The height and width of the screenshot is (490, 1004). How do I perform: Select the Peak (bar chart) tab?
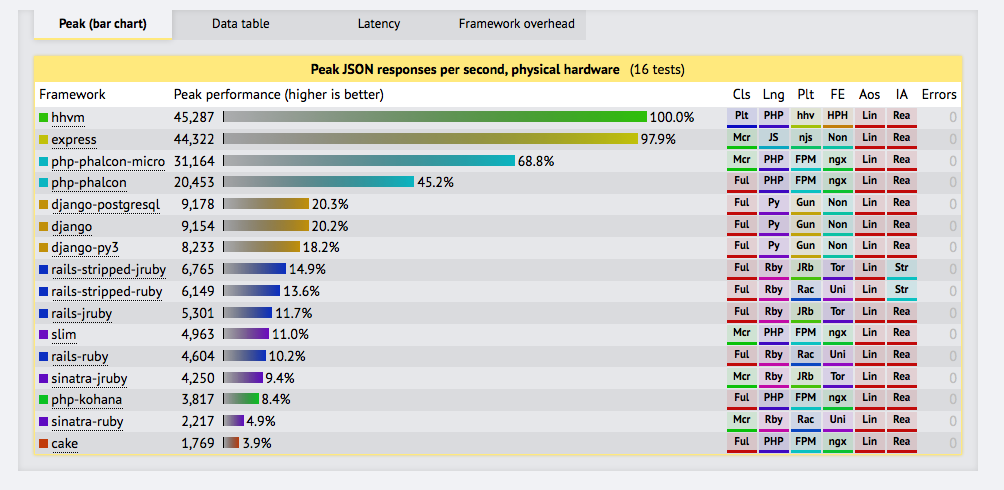pos(103,24)
